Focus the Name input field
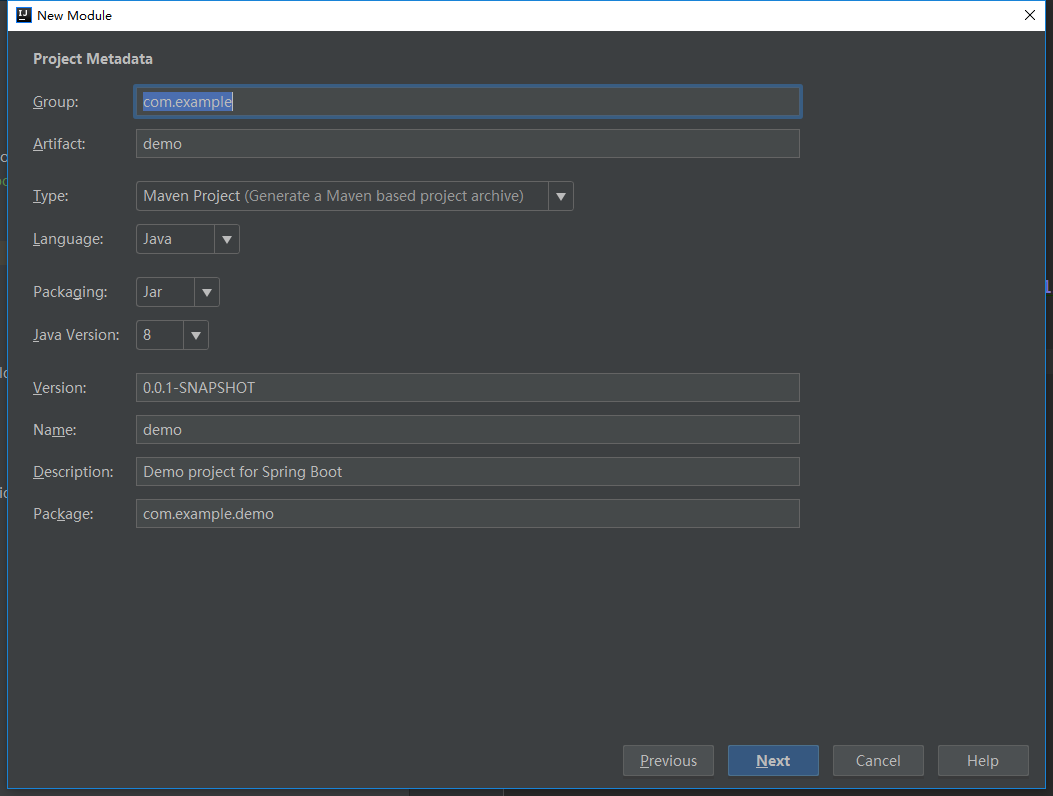Screen dimensions: 1053x796 [467, 430]
